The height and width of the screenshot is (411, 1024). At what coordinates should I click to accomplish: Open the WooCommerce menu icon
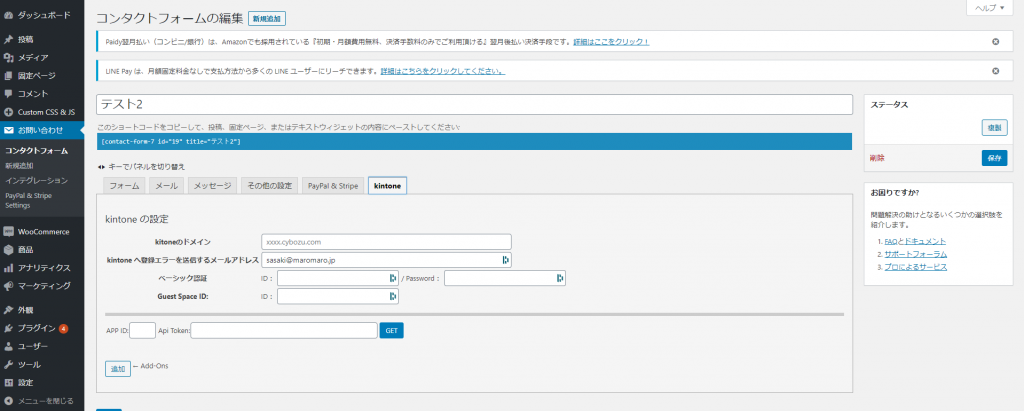9,231
